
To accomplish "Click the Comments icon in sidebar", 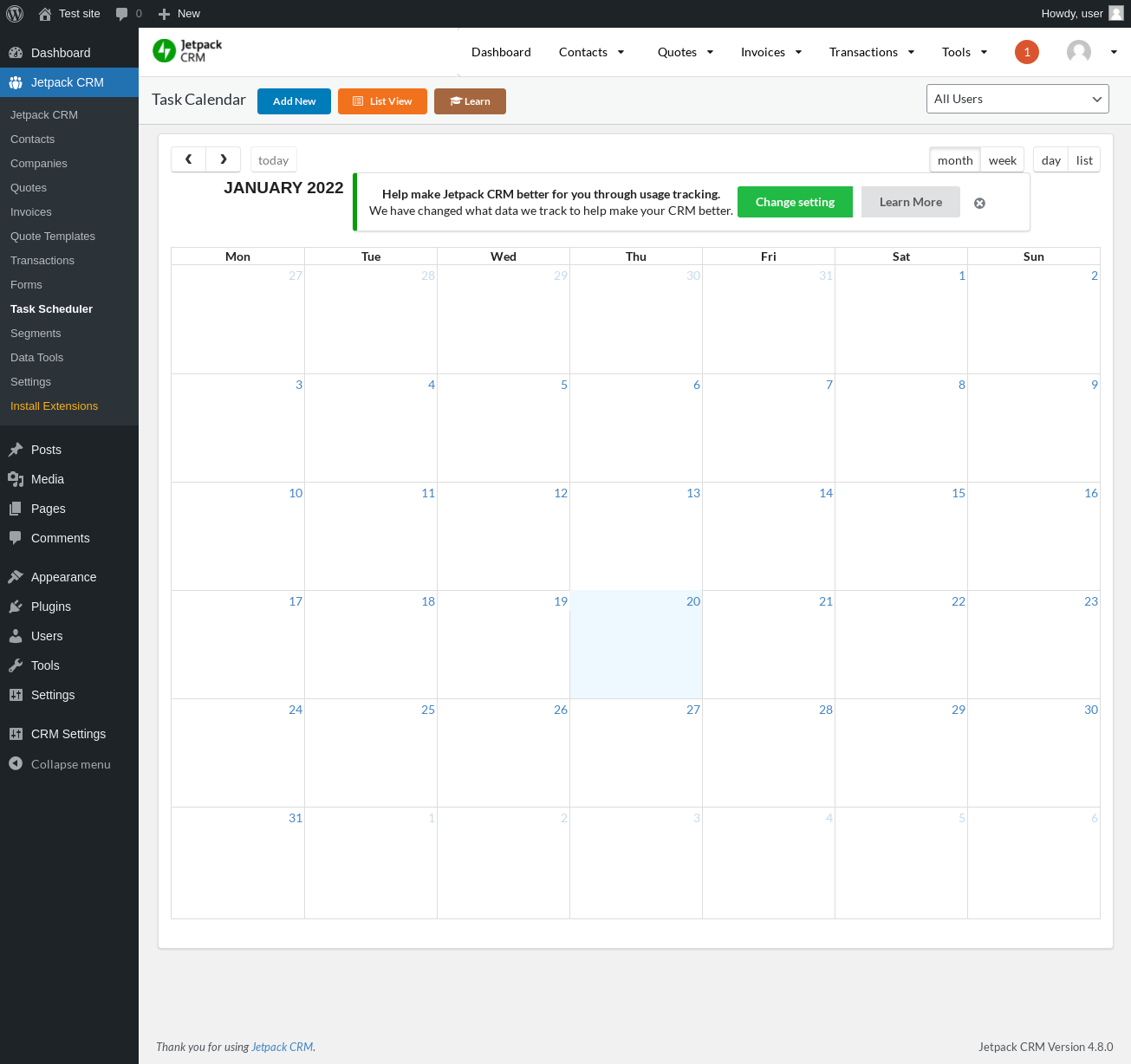I will pos(16,538).
